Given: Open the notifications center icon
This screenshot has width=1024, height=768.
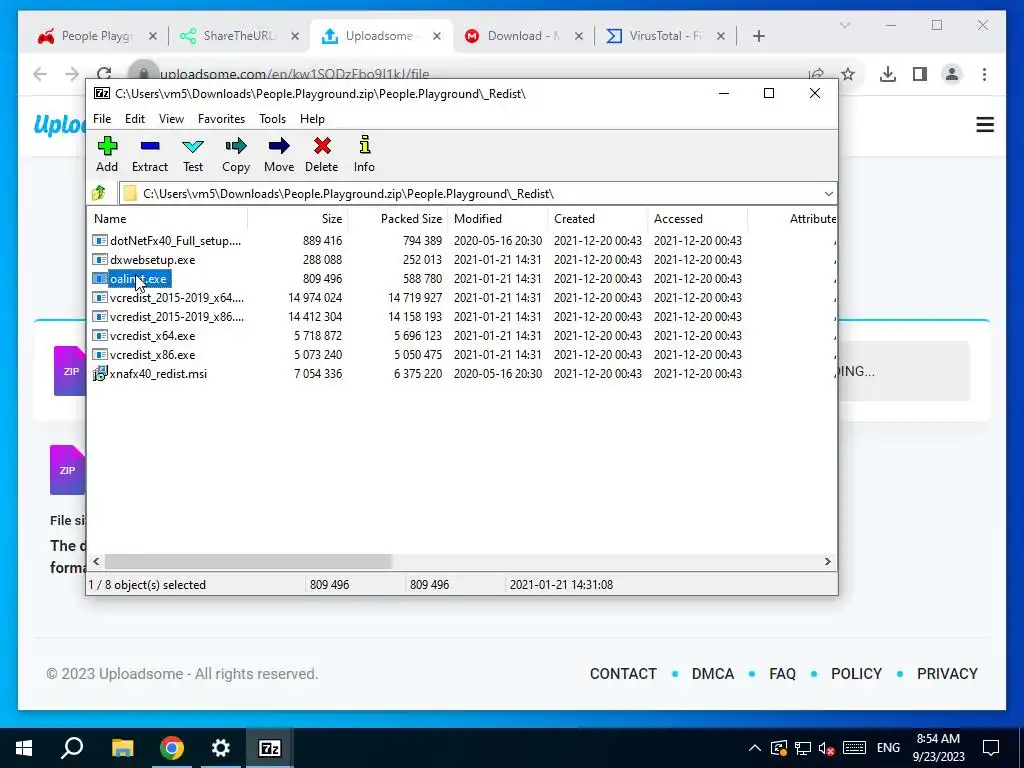Looking at the screenshot, I should pyautogui.click(x=991, y=748).
